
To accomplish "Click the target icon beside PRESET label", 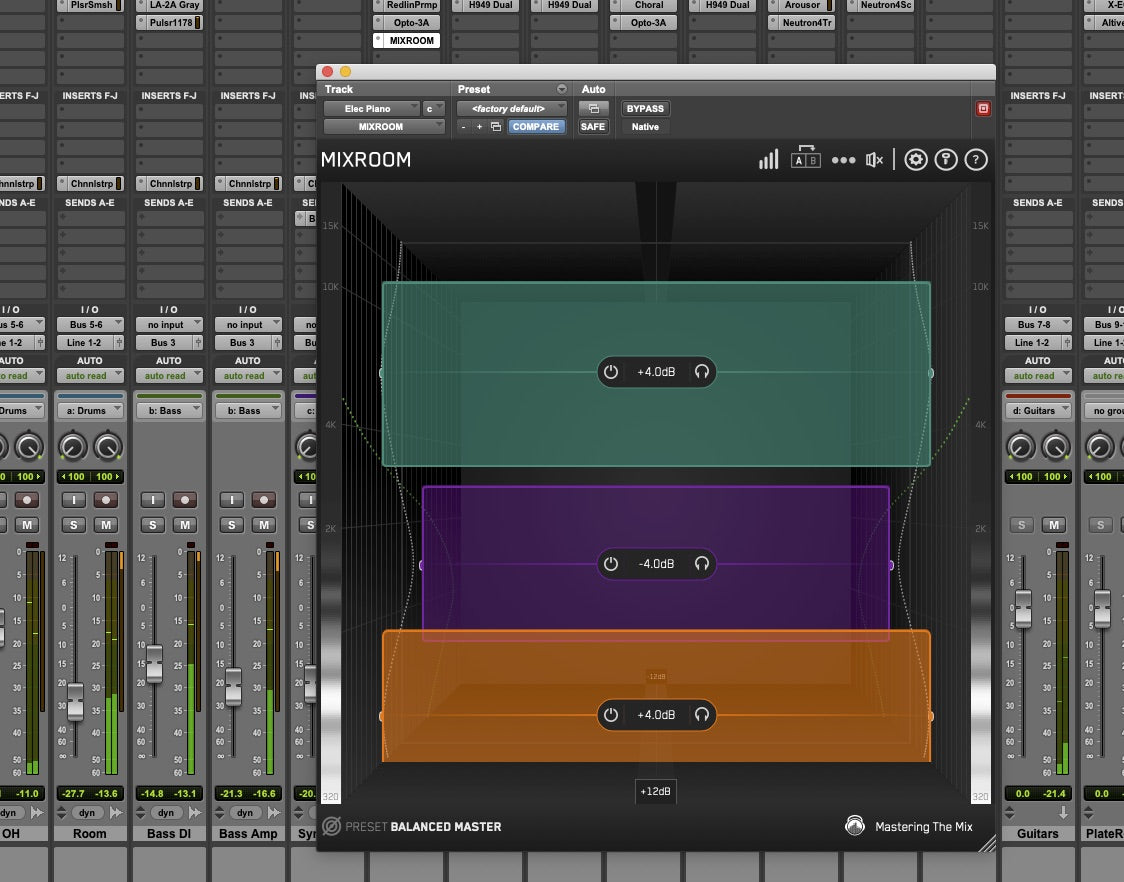I will click(x=331, y=826).
